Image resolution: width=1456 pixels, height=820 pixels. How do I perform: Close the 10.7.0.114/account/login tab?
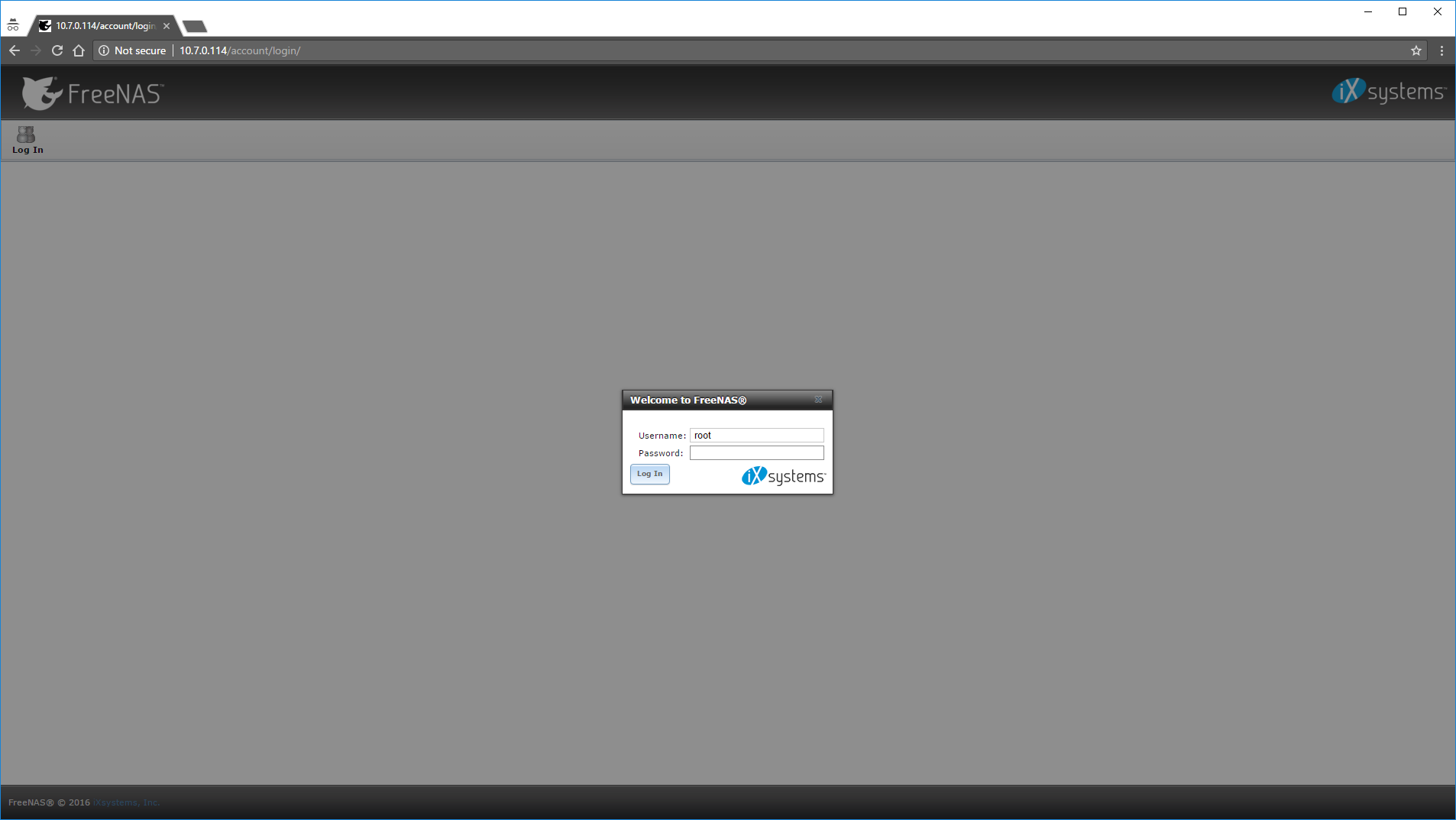click(167, 26)
